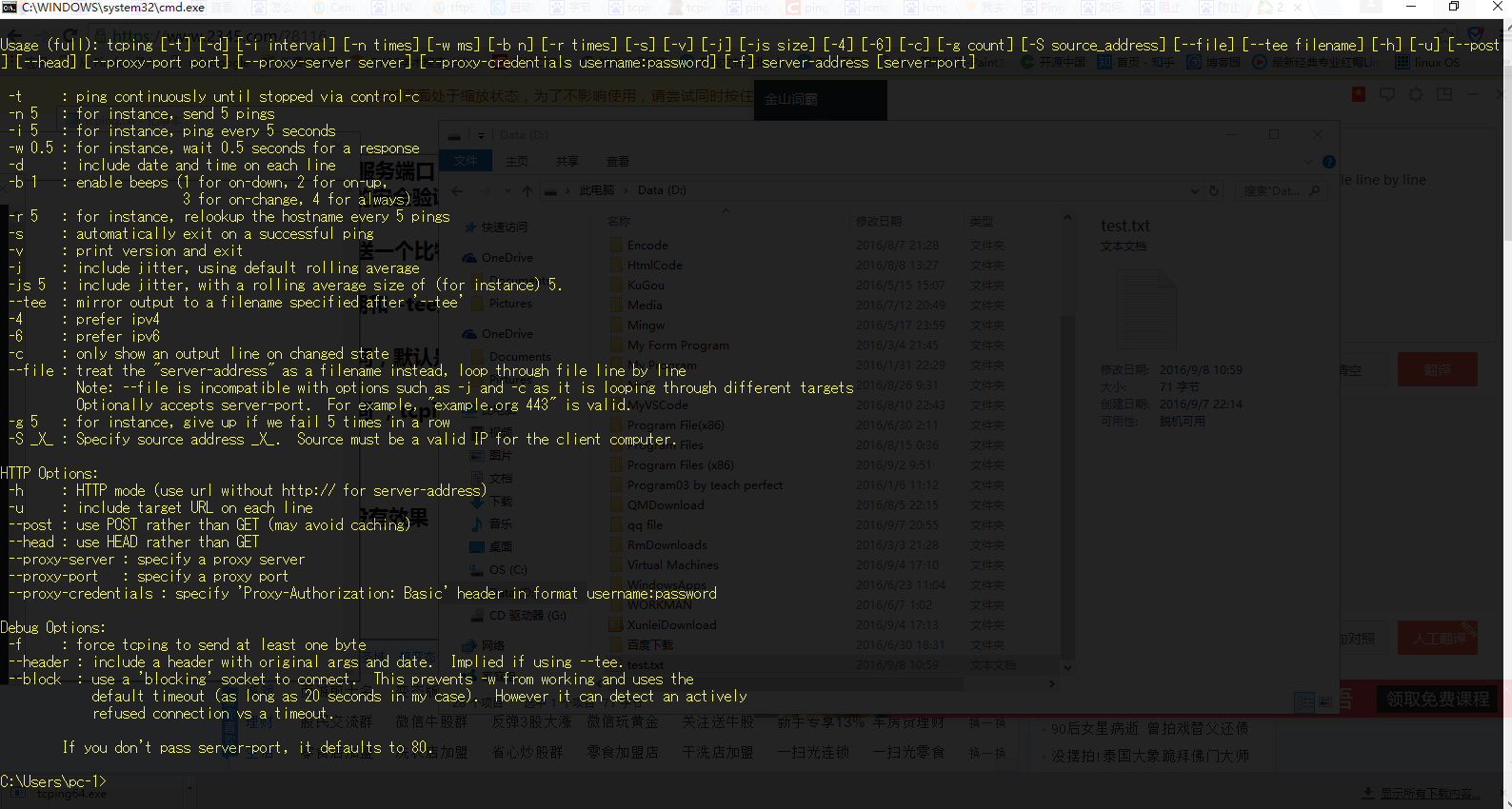1512x809 pixels.
Task: Select the My Form Program folder
Action: (678, 345)
